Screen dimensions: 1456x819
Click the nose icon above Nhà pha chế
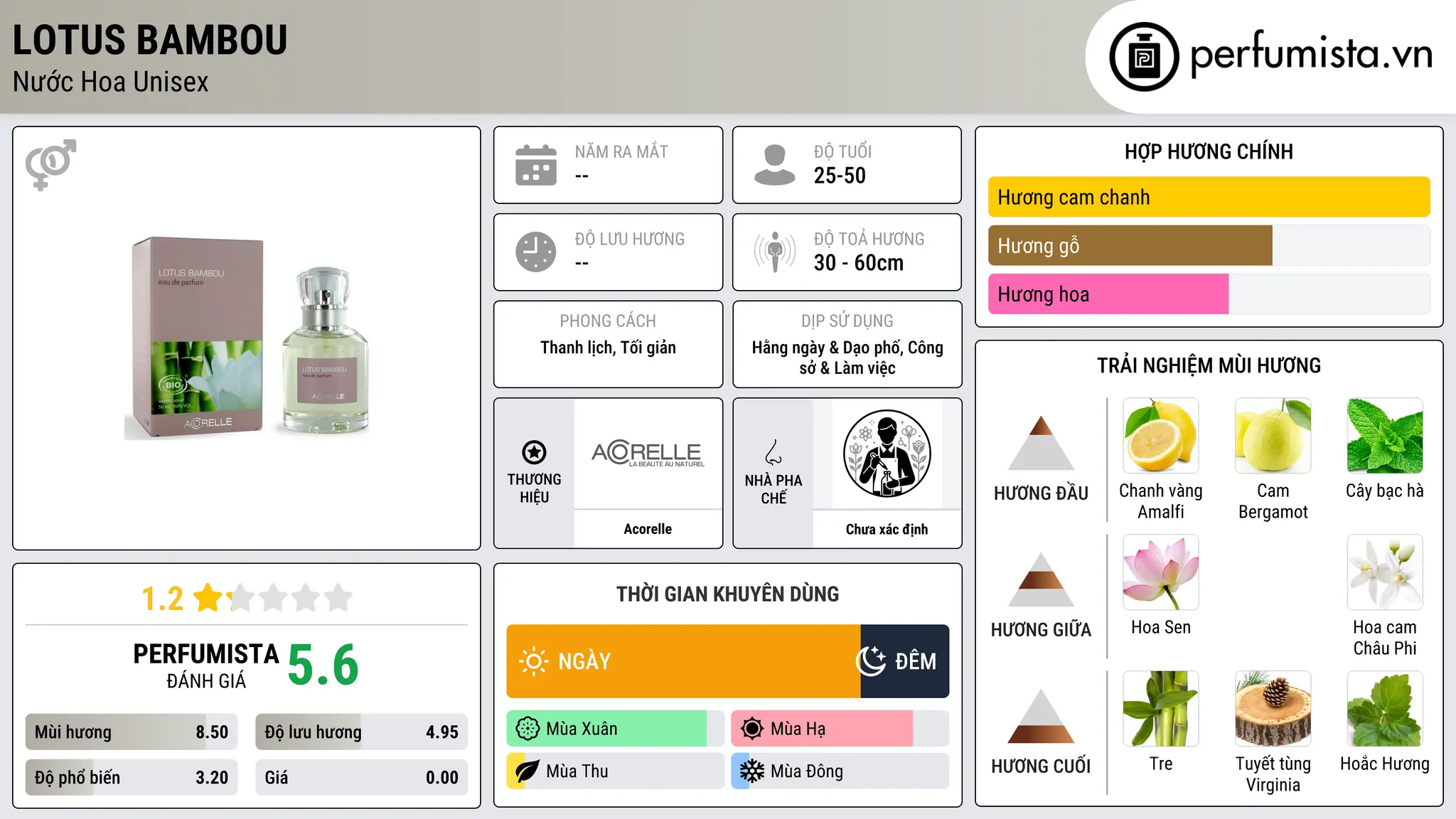[773, 452]
